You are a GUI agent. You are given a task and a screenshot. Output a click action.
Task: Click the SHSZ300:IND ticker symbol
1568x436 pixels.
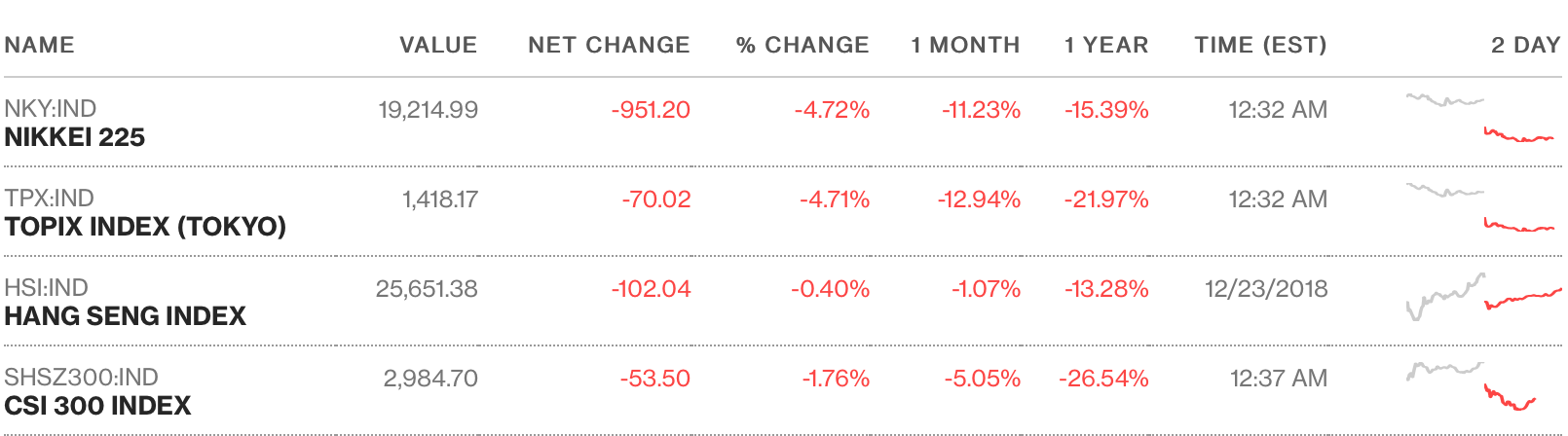coord(81,378)
